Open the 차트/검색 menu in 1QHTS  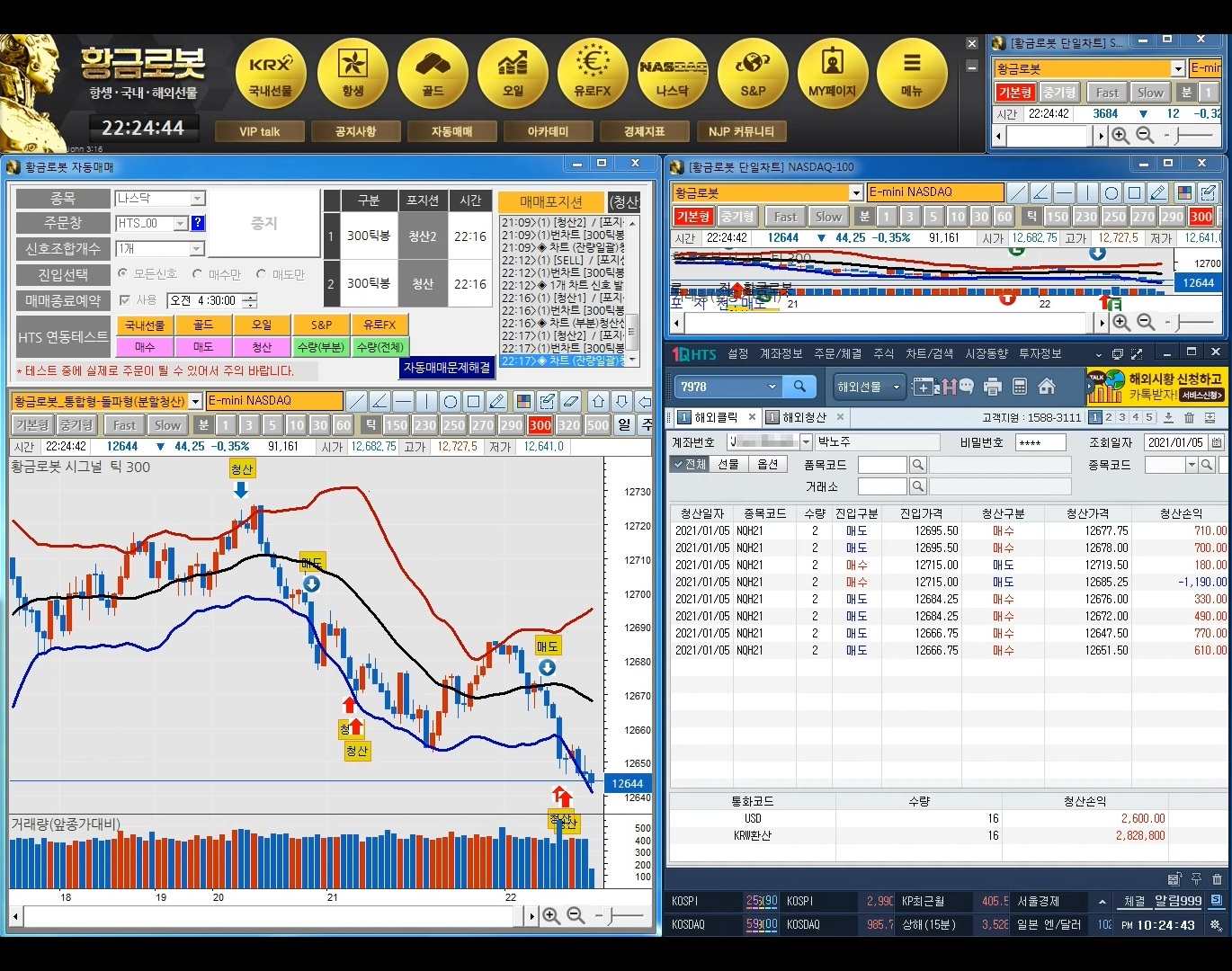click(930, 353)
